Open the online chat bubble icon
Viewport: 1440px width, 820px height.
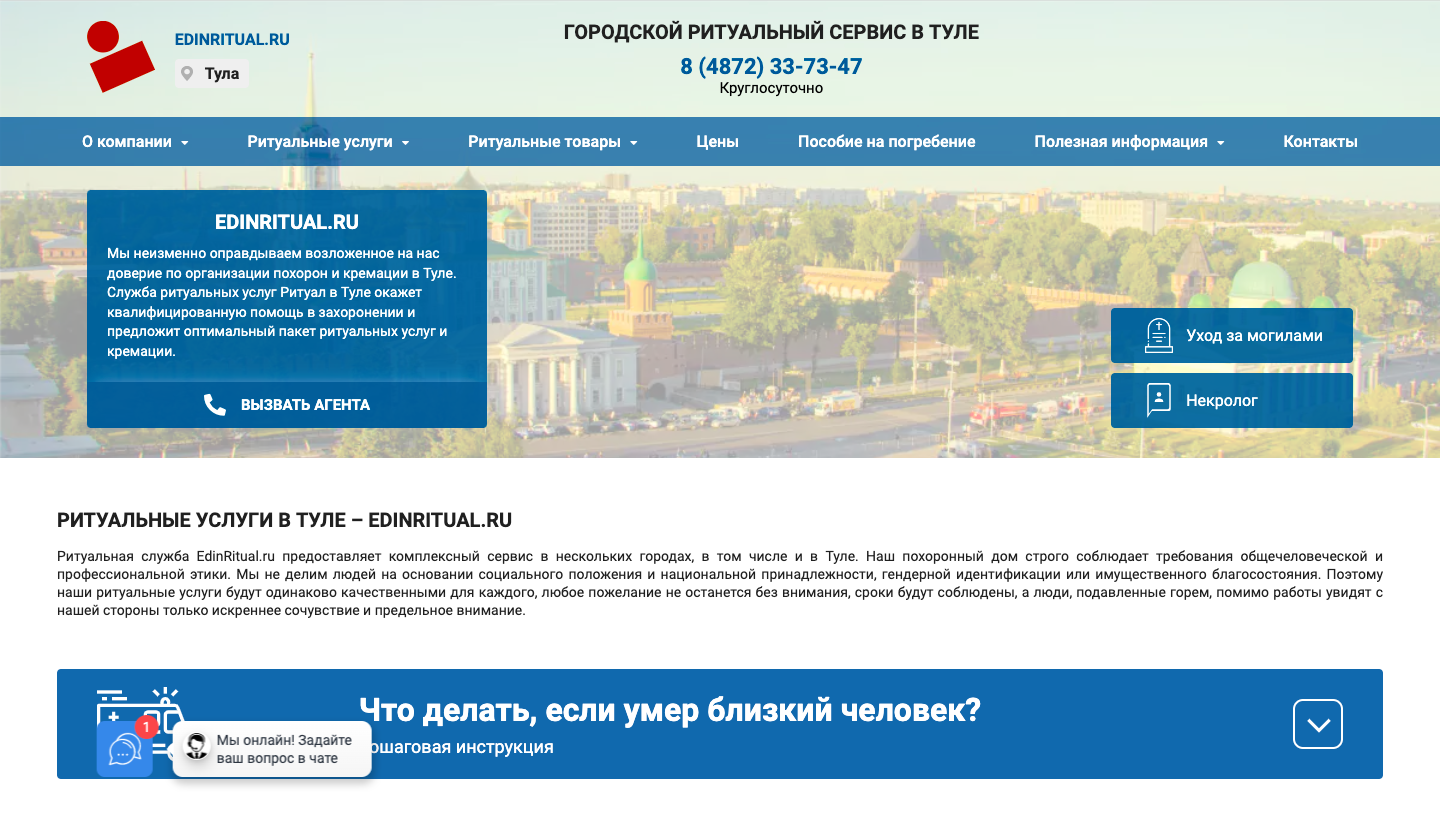click(125, 749)
